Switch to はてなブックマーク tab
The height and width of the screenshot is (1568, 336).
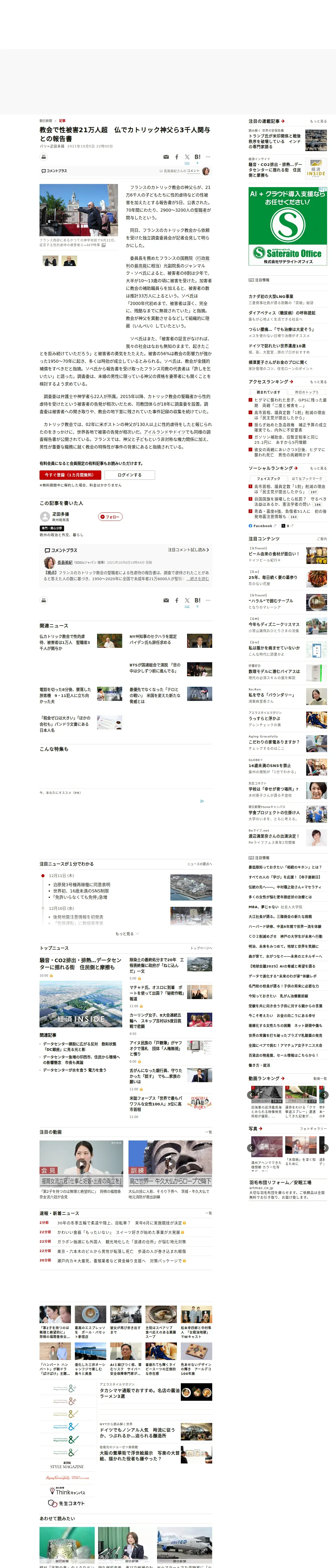pyautogui.click(x=306, y=479)
